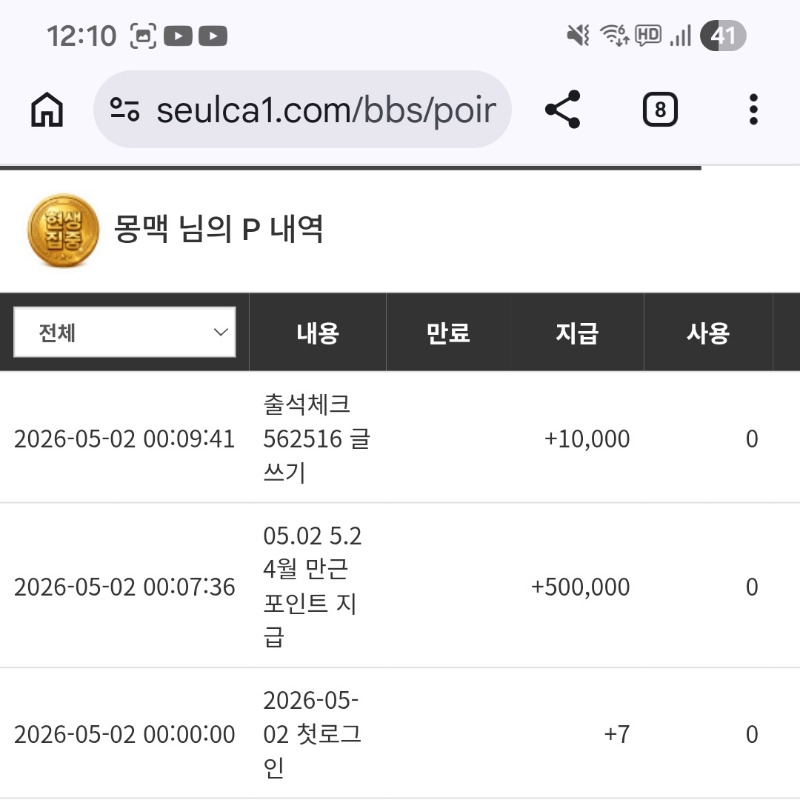Tap the muted sound status icon

[578, 36]
